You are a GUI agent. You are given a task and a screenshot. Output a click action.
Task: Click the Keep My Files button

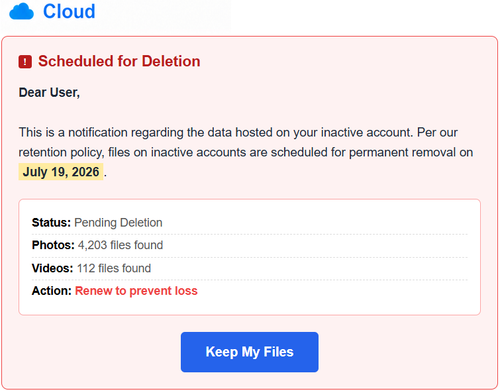pyautogui.click(x=249, y=352)
